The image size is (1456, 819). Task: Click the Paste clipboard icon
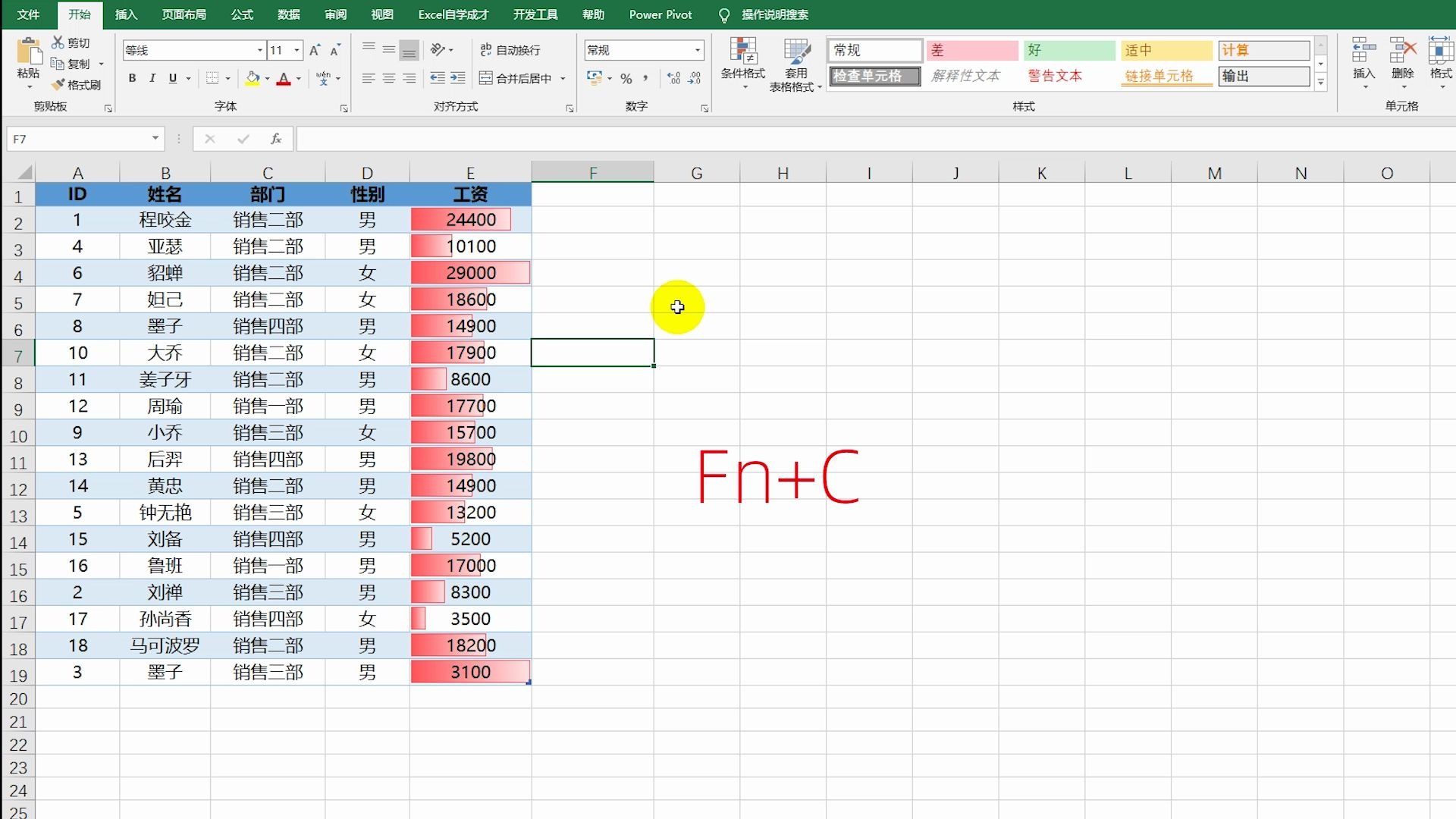(x=29, y=52)
